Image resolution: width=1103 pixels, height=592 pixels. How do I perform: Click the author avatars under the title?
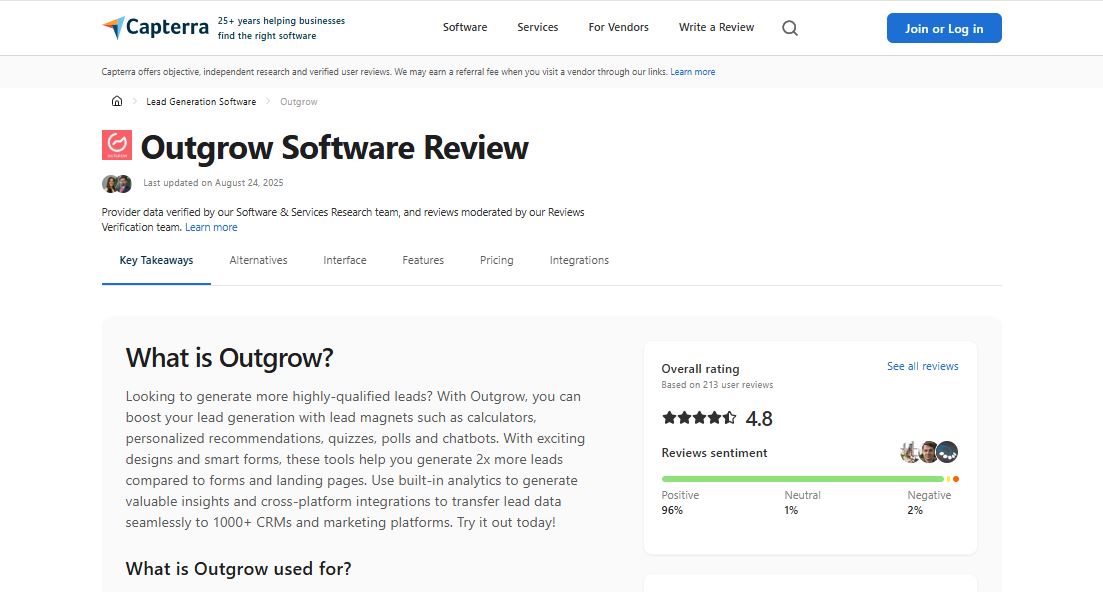(x=117, y=184)
